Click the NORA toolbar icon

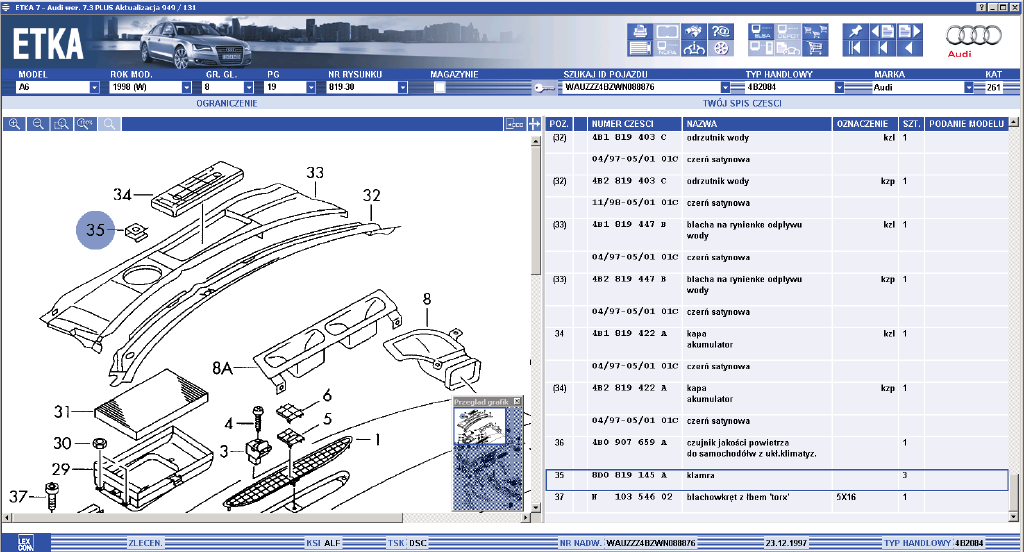tap(667, 48)
